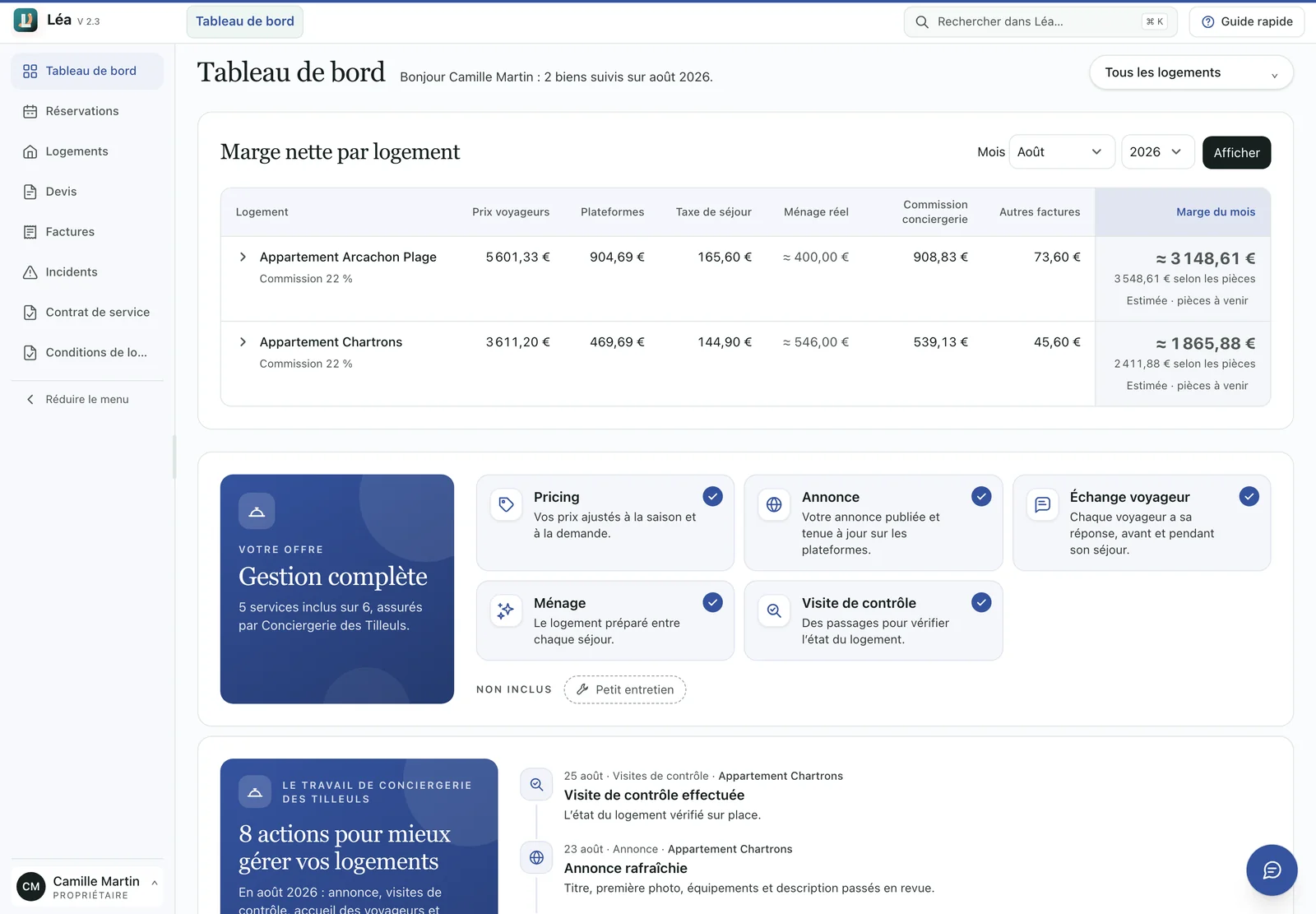Viewport: 1316px width, 914px height.
Task: Click the CM user avatar
Action: click(31, 887)
